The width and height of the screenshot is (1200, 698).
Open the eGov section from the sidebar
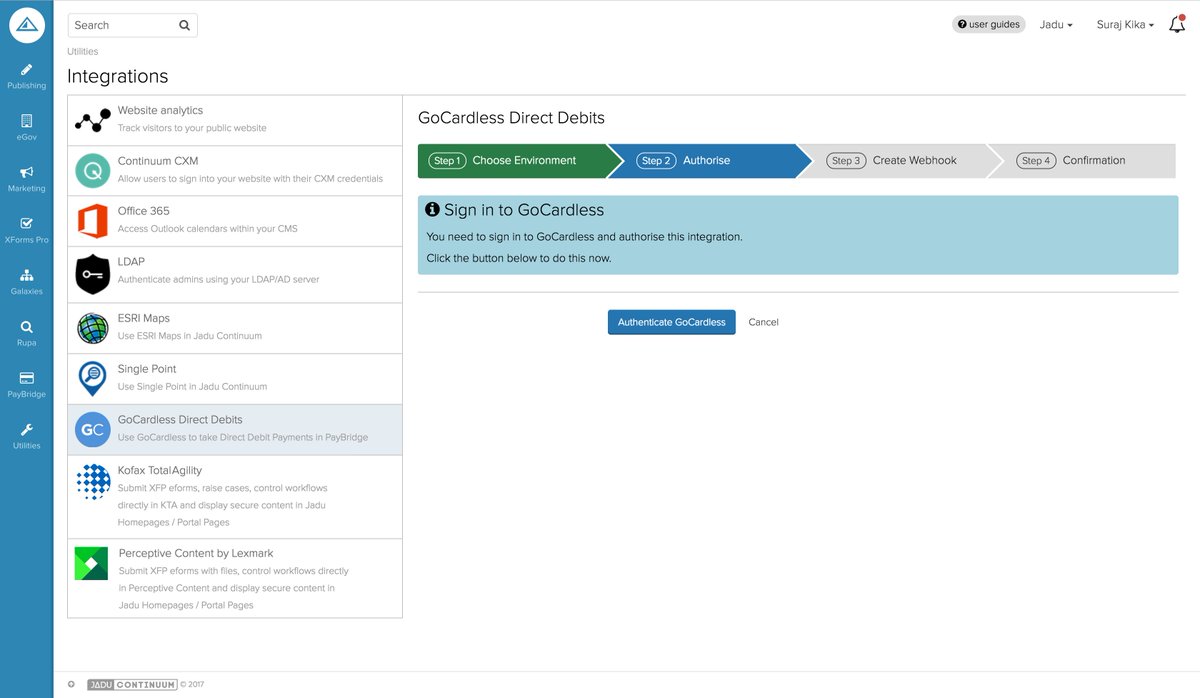[x=26, y=122]
